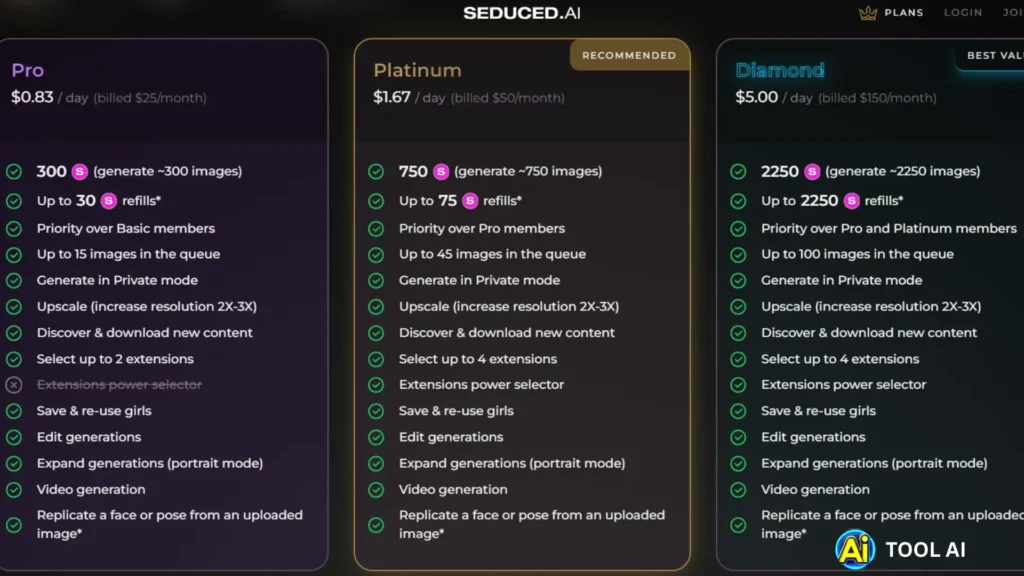Click the check icon for Platinum's Extensions power selector

click(376, 385)
